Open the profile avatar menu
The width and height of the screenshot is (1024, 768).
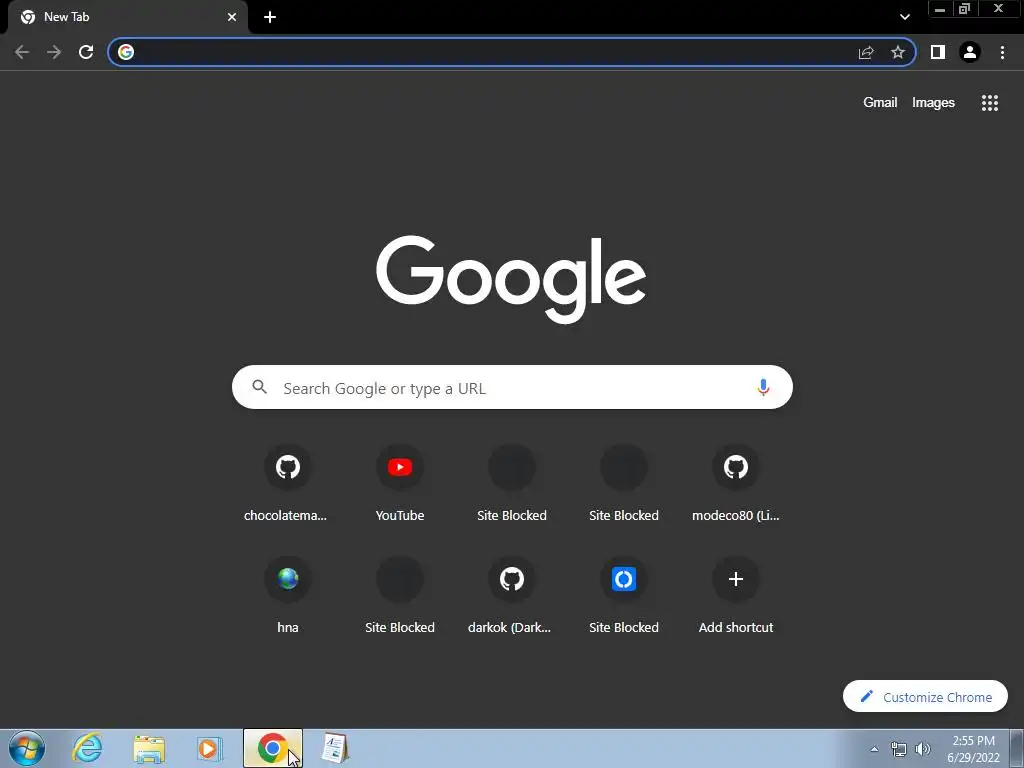pyautogui.click(x=970, y=52)
